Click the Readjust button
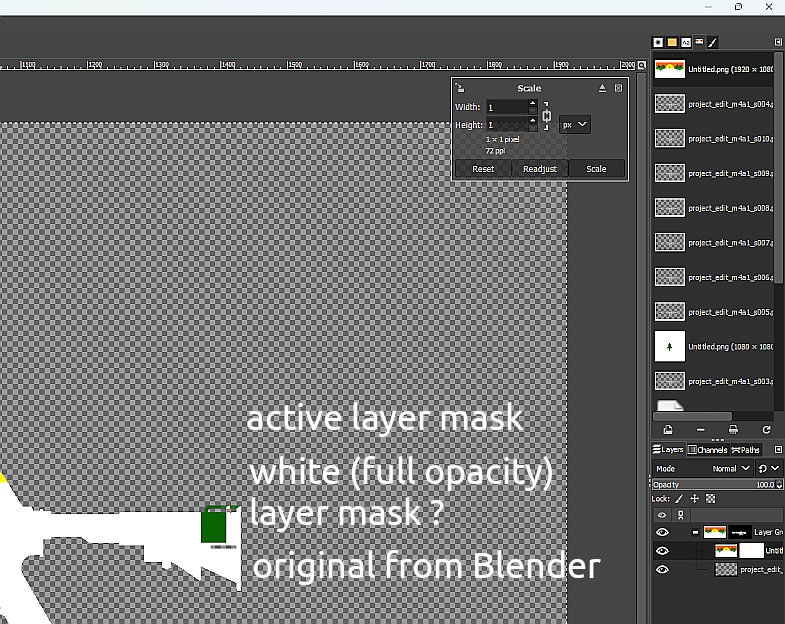Image resolution: width=785 pixels, height=624 pixels. point(540,169)
